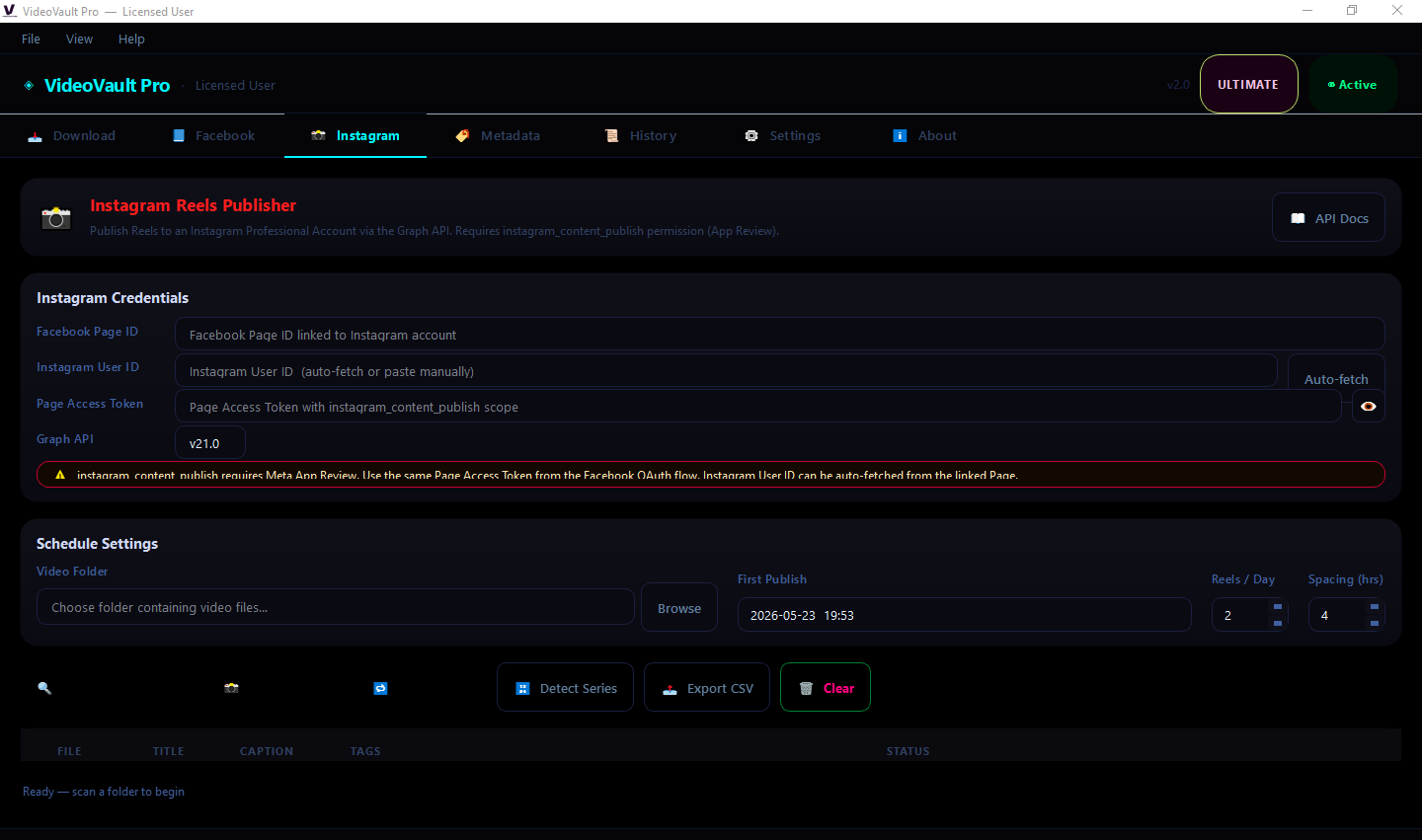Image resolution: width=1422 pixels, height=840 pixels.
Task: Click the Detect Series button
Action: (566, 688)
